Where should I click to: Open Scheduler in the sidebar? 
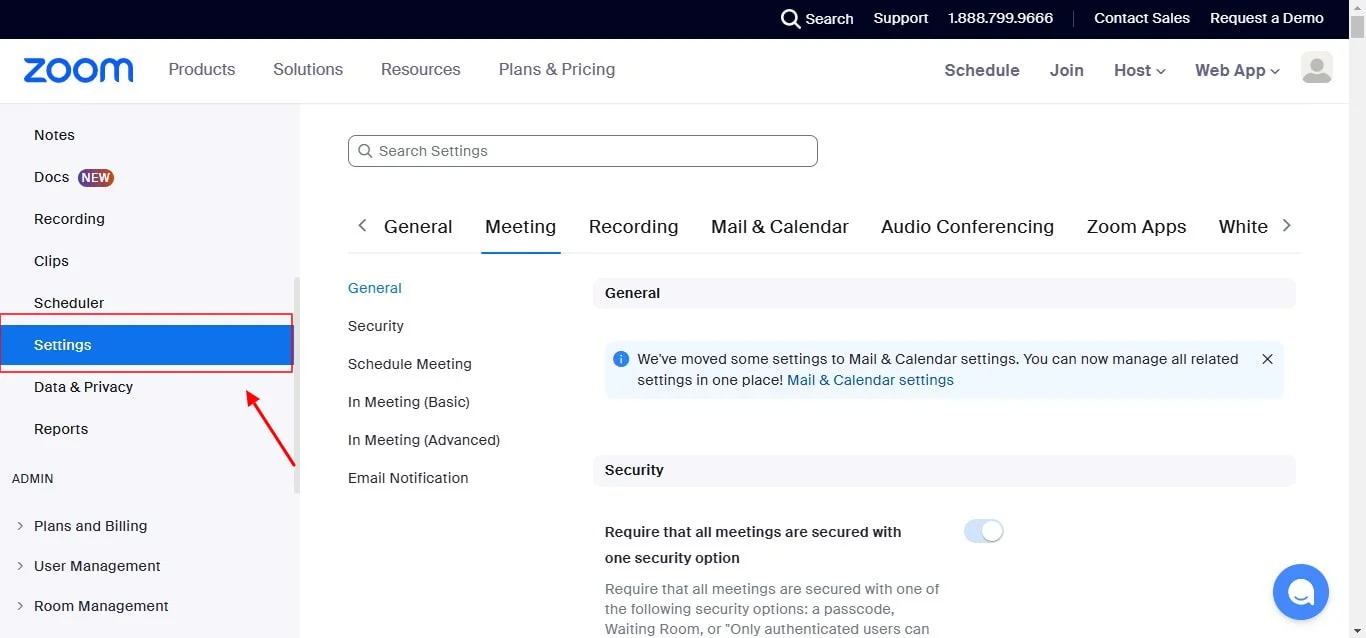[x=69, y=303]
